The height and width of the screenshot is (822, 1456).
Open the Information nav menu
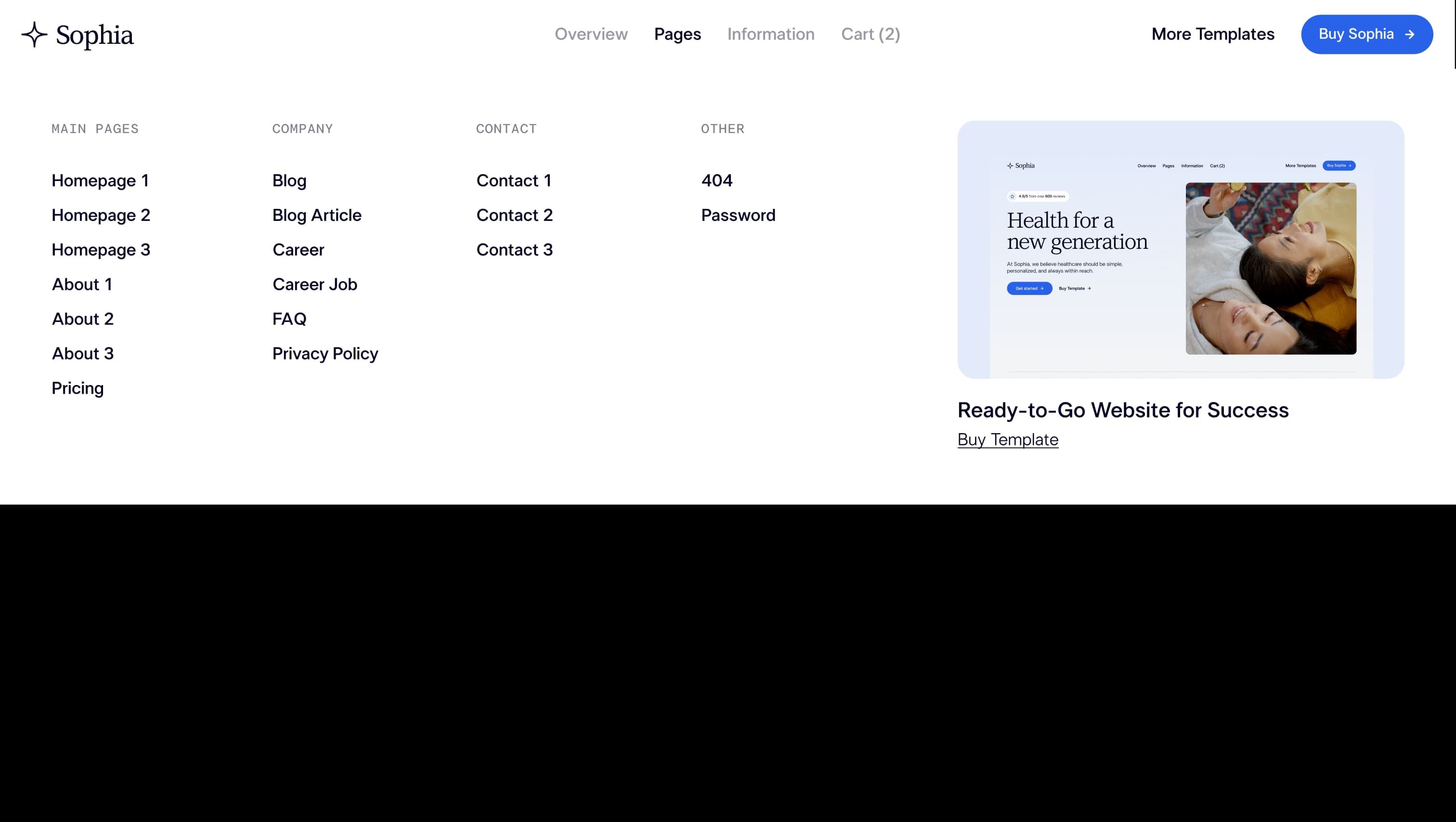pyautogui.click(x=770, y=35)
